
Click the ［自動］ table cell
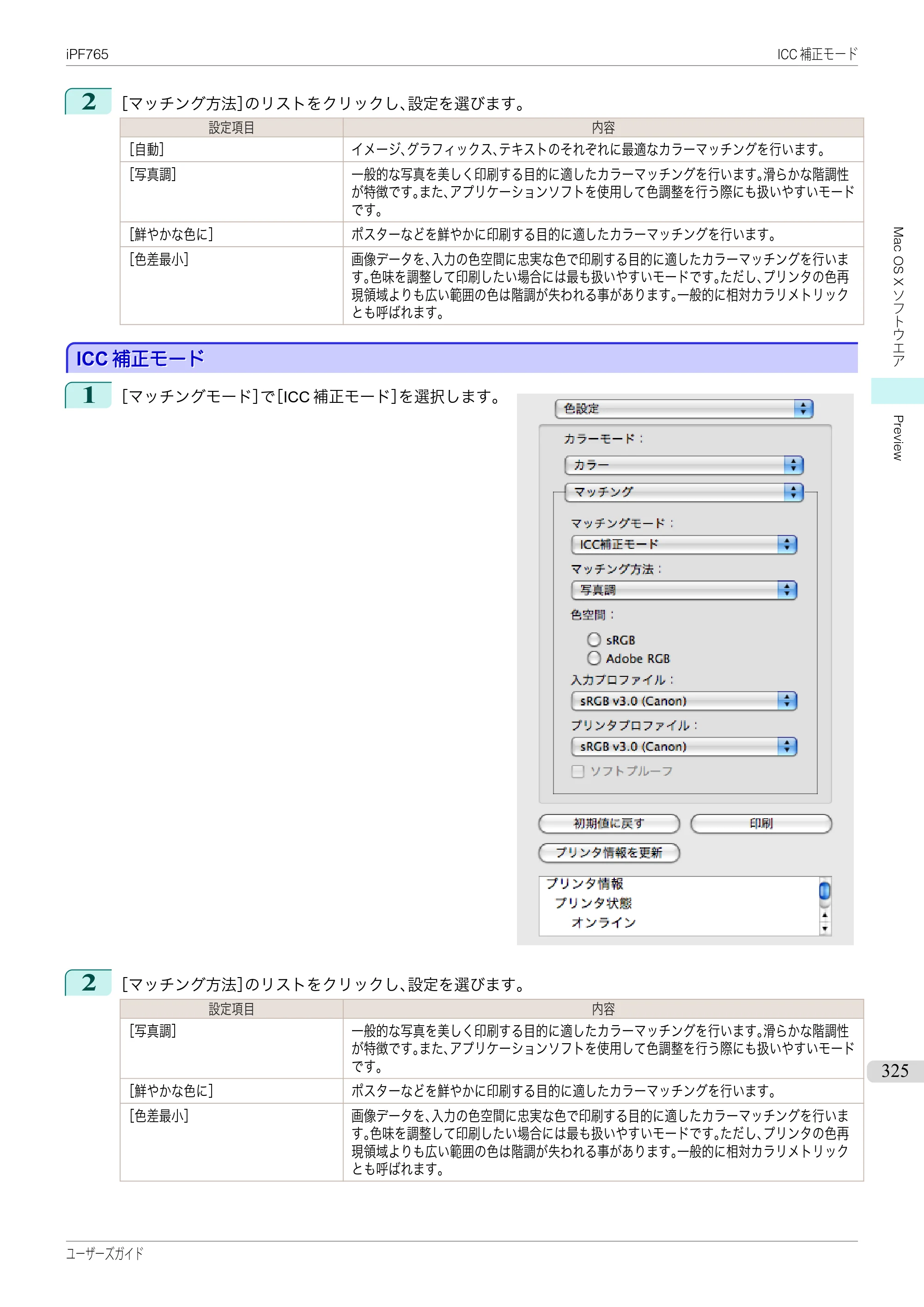(231, 149)
